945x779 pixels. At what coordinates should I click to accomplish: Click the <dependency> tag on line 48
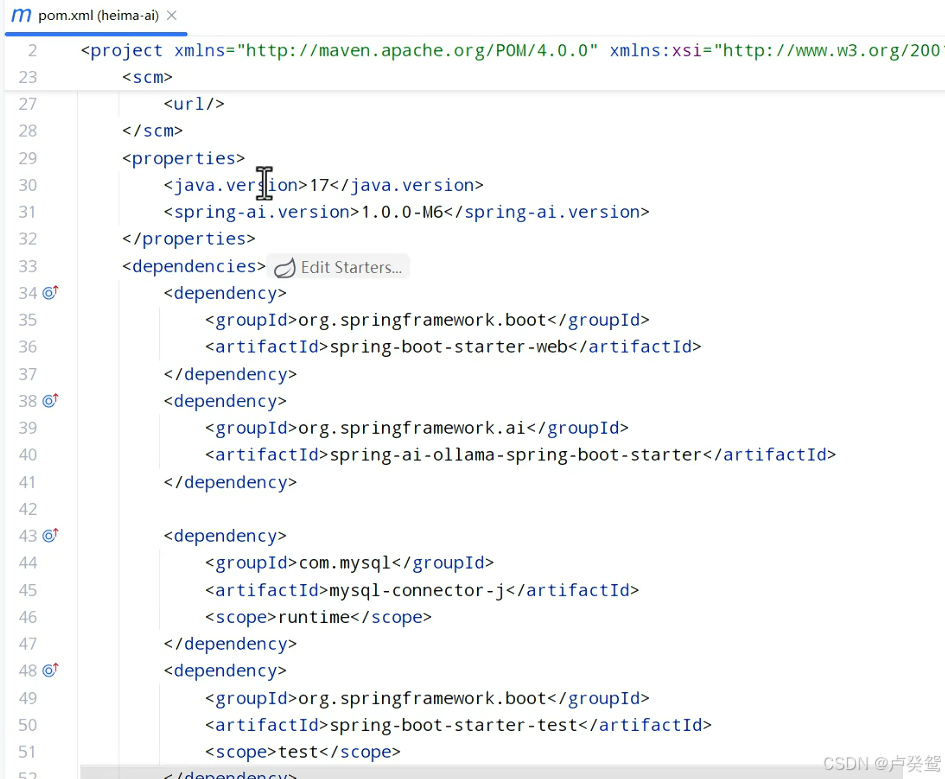tap(225, 671)
